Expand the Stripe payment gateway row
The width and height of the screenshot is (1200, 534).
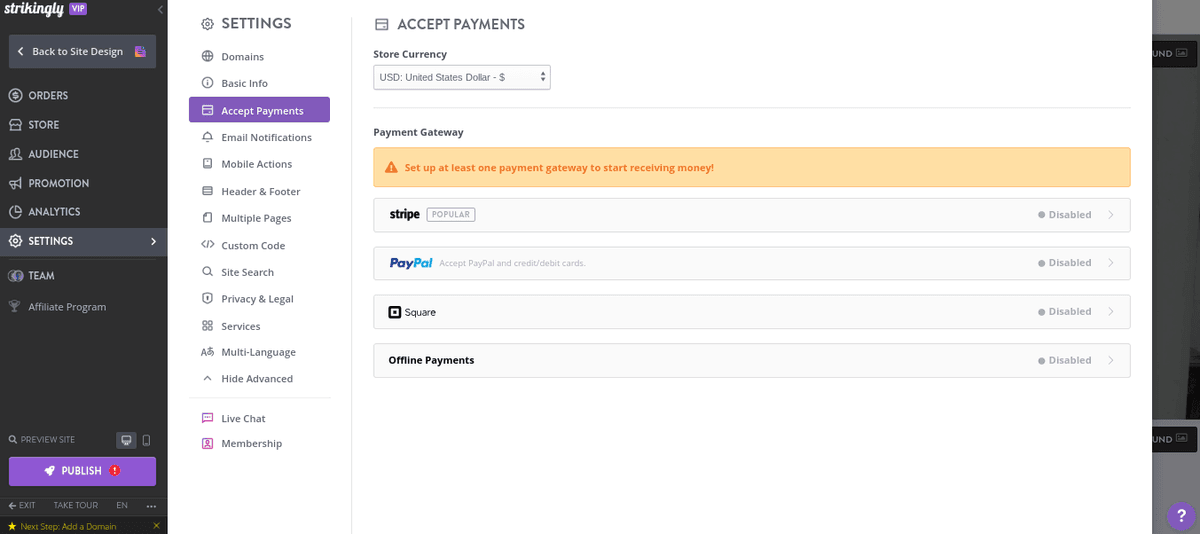pyautogui.click(x=751, y=215)
